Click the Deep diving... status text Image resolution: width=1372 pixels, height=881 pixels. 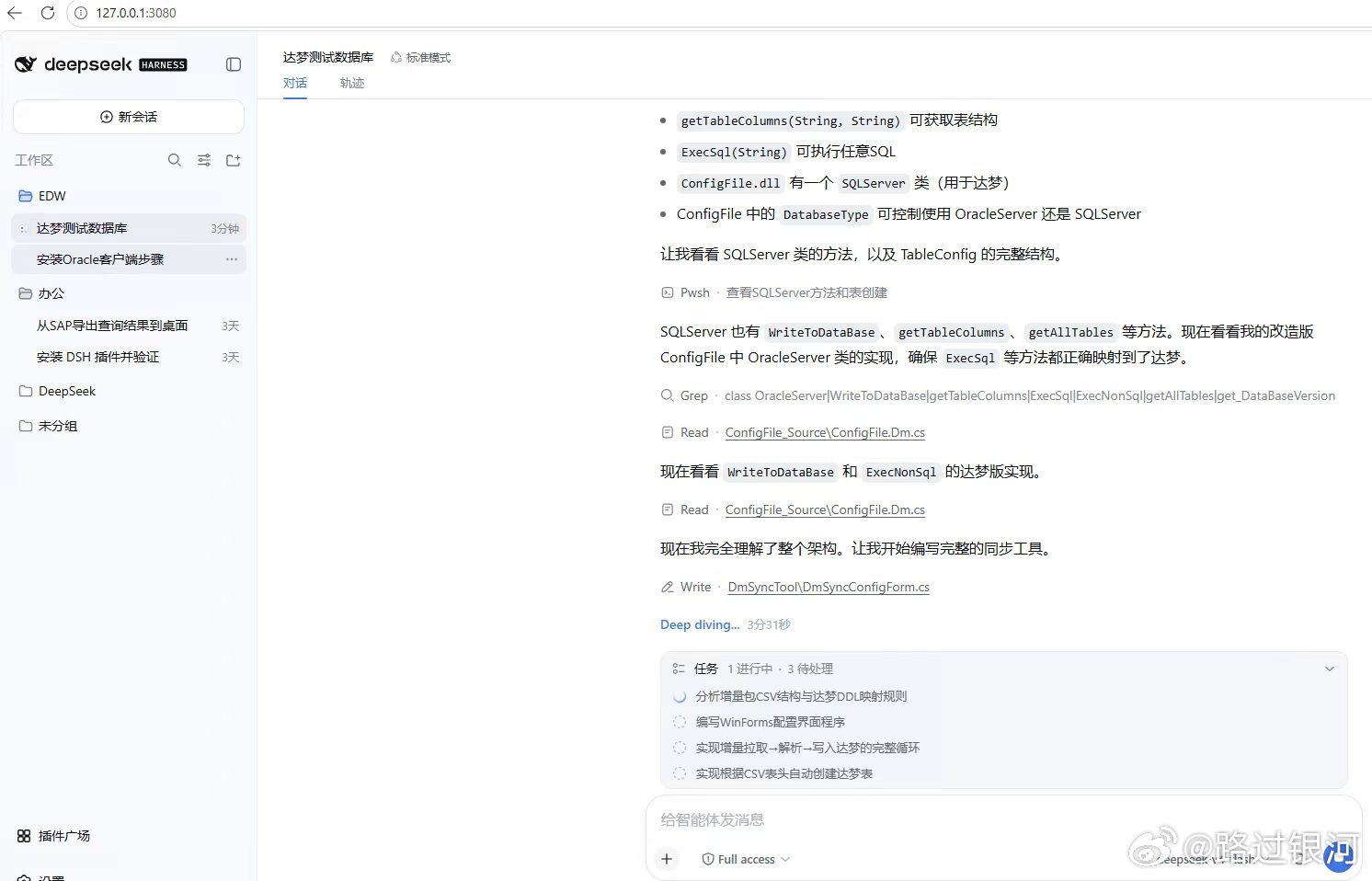[700, 624]
